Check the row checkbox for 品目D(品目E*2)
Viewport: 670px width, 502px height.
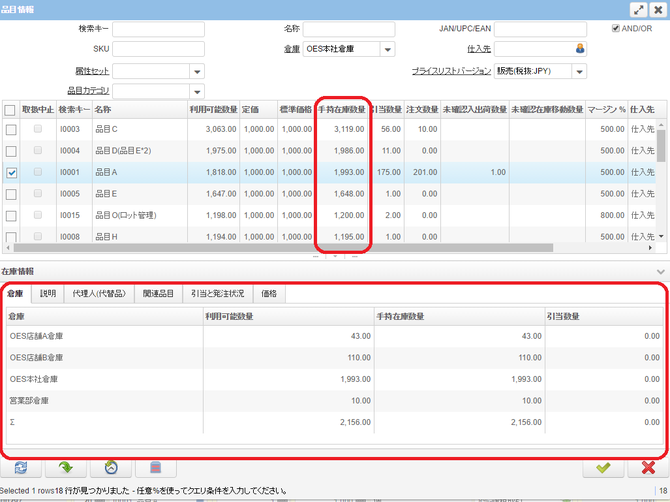(x=11, y=151)
